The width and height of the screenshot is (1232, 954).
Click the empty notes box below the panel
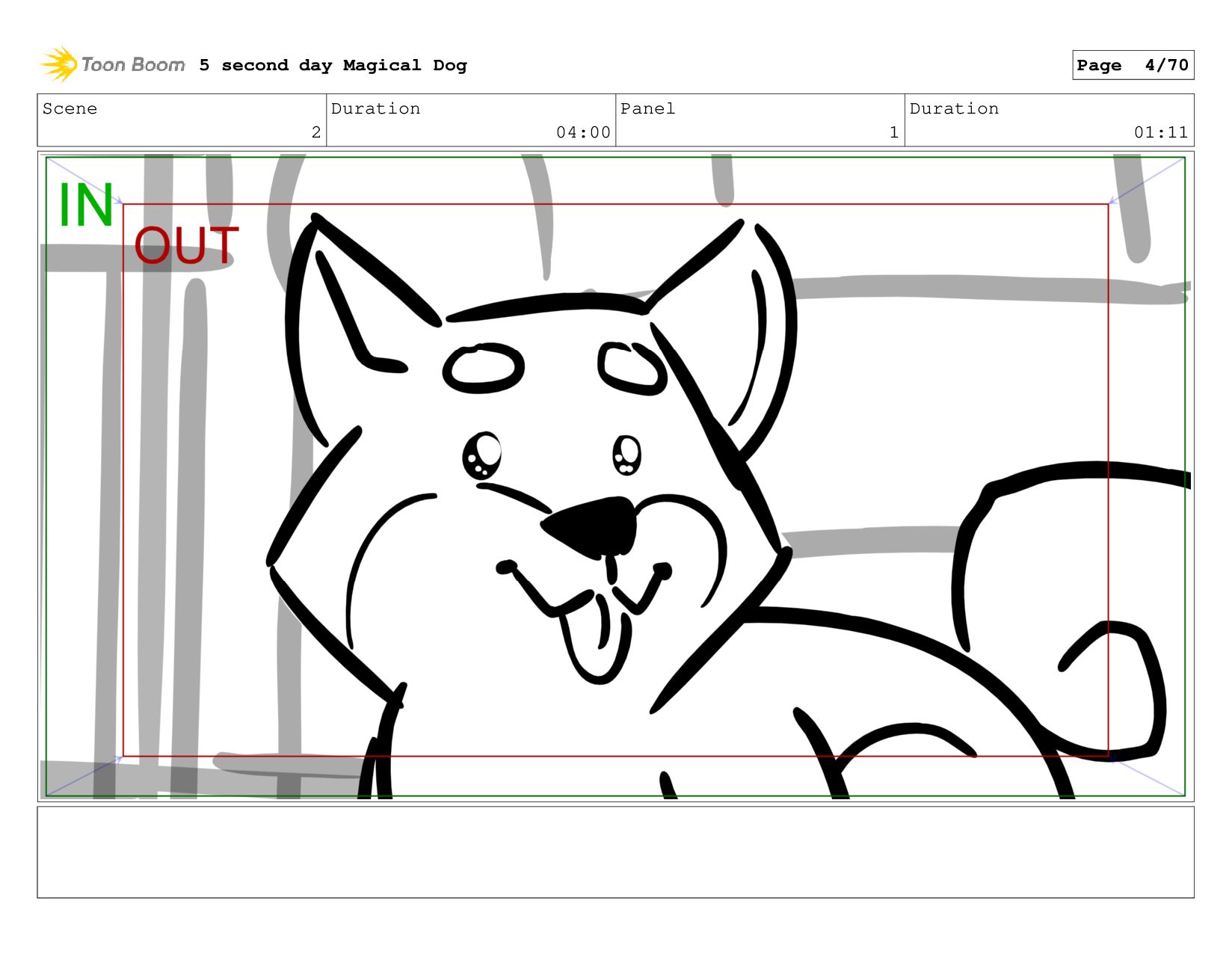click(x=615, y=852)
